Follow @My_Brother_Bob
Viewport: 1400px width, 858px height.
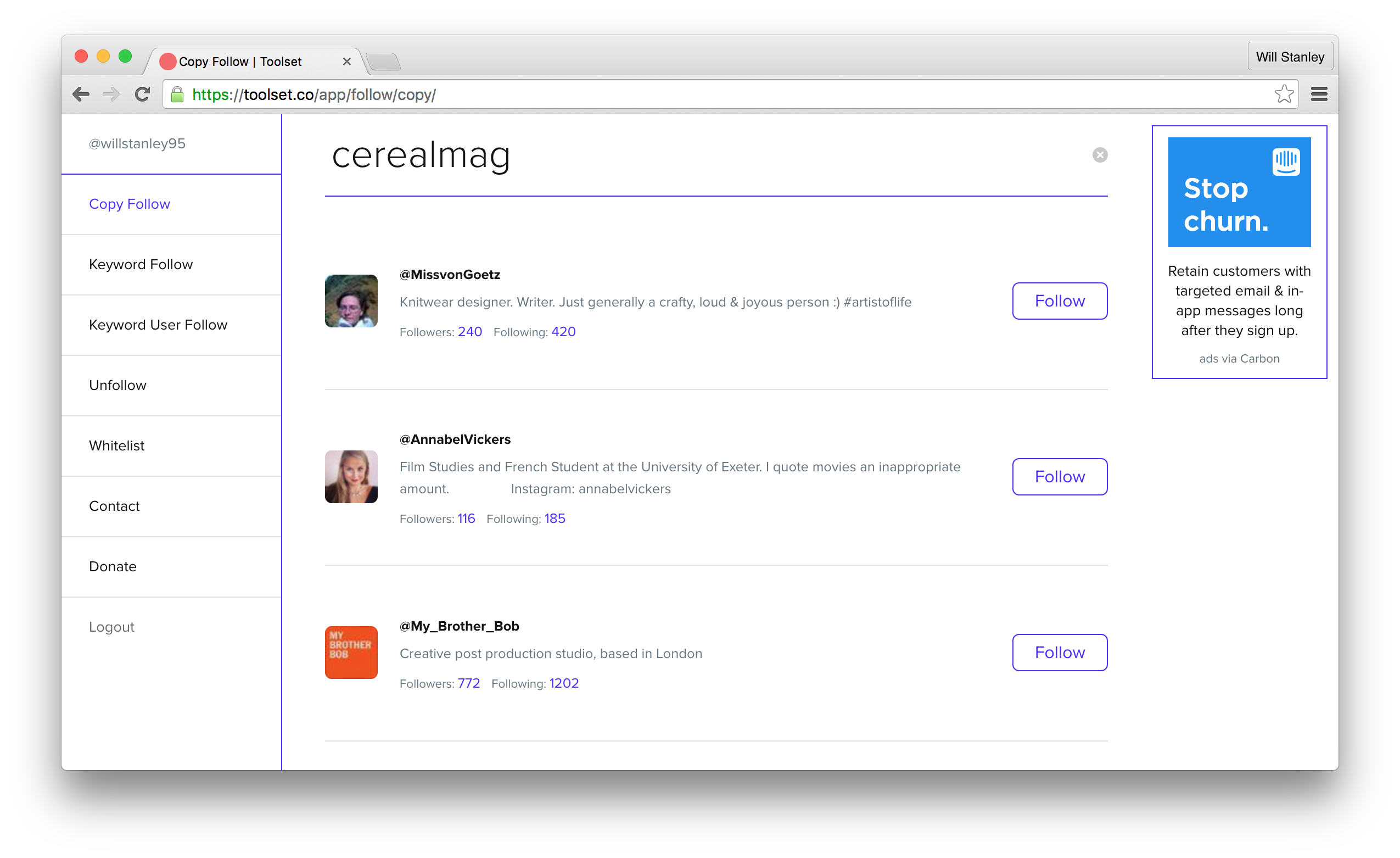click(x=1059, y=652)
